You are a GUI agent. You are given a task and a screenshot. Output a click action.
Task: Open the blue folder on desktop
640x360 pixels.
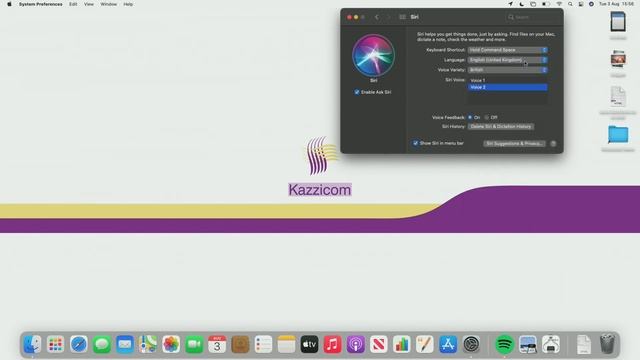coord(618,135)
